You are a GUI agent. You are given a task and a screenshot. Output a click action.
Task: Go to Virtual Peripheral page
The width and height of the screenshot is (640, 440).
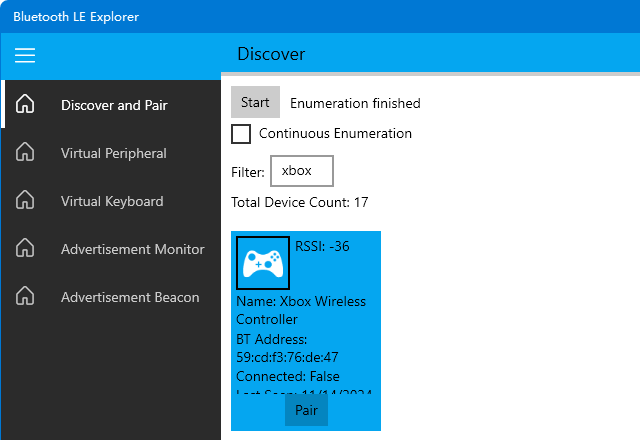point(111,153)
